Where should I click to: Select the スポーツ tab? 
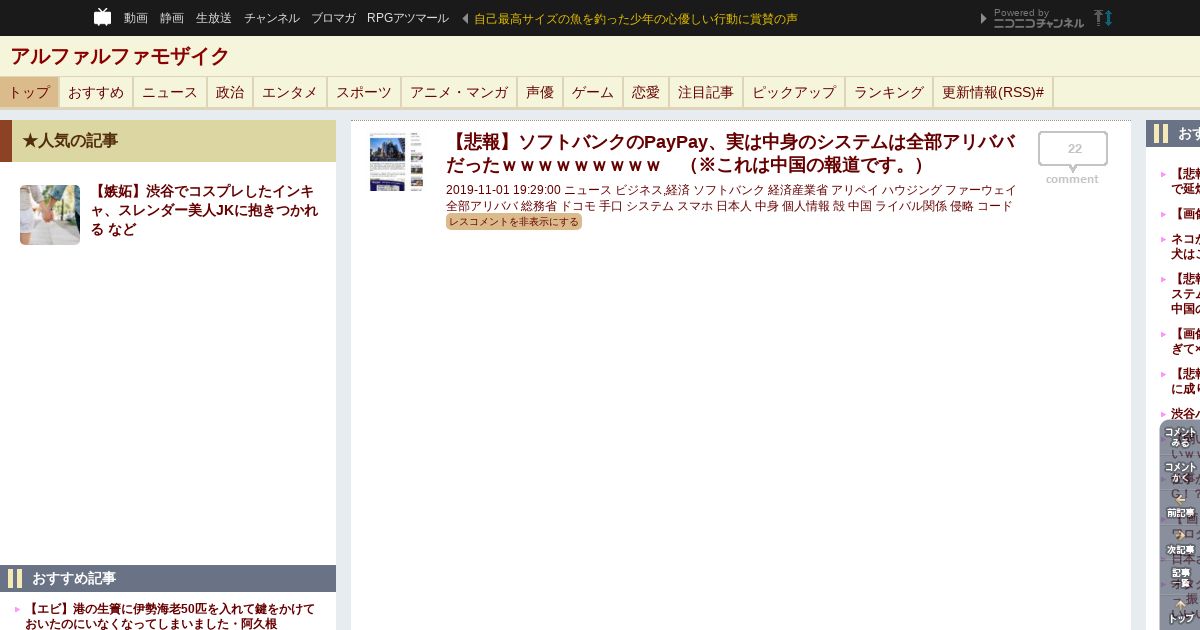364,92
